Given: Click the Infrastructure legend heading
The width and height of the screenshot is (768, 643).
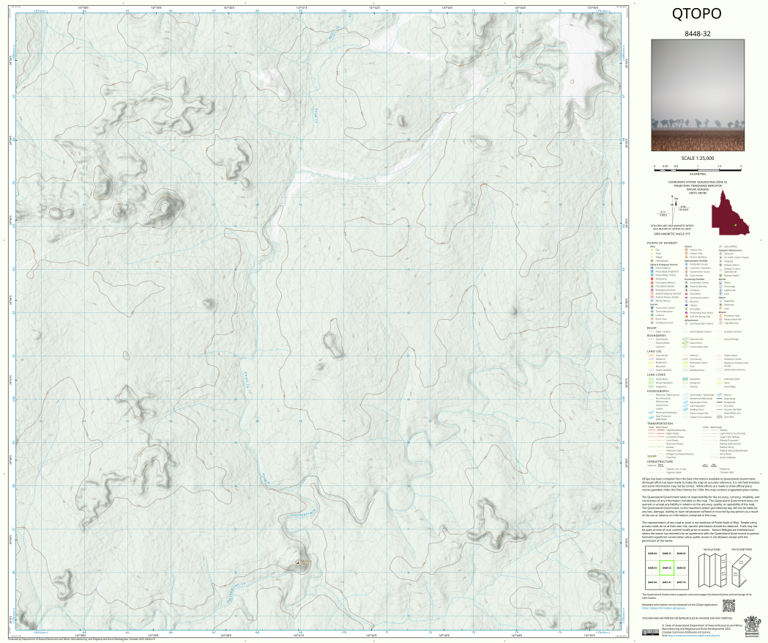Looking at the screenshot, I should point(660,461).
